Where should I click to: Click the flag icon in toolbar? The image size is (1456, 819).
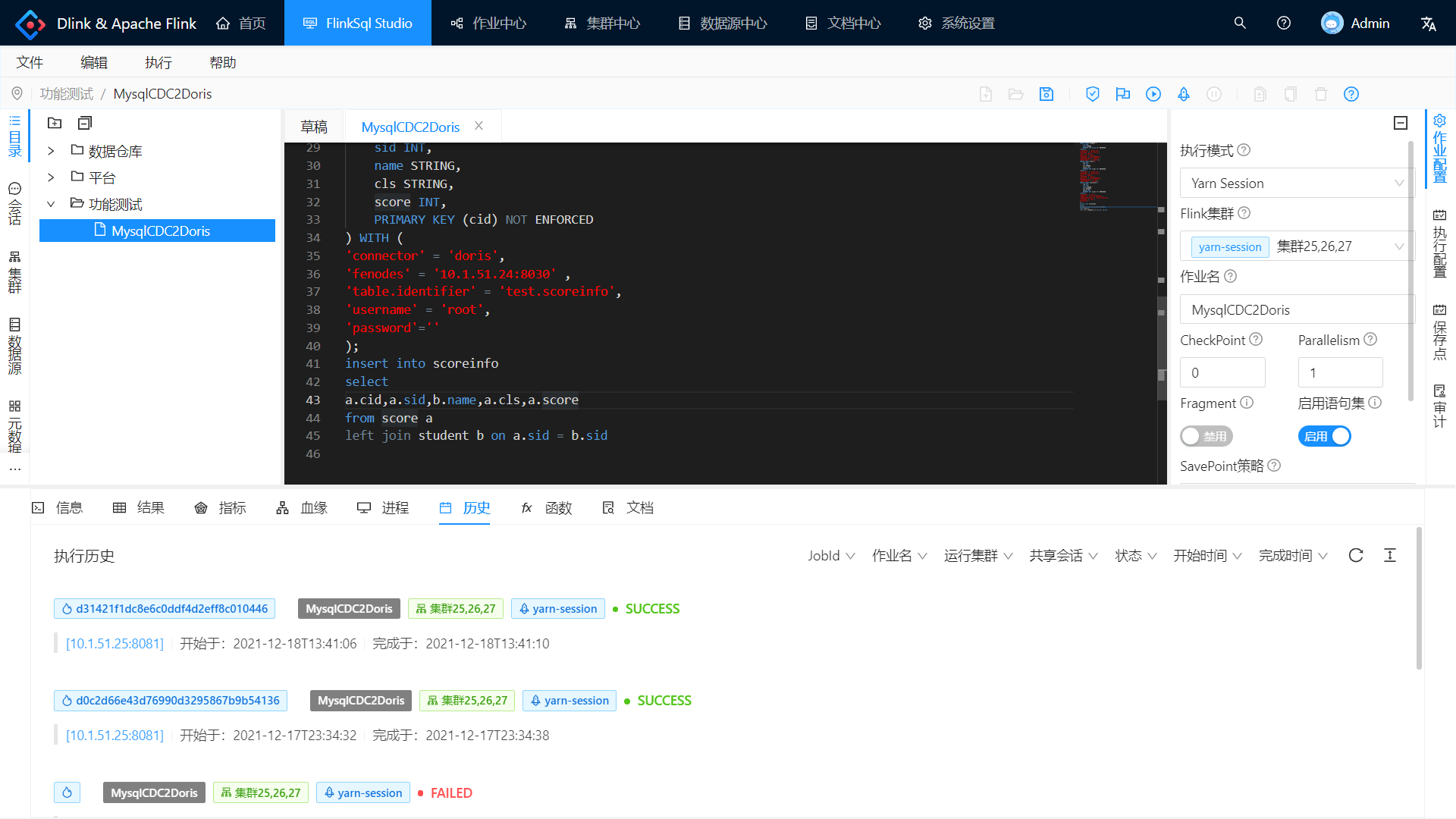[x=1122, y=94]
